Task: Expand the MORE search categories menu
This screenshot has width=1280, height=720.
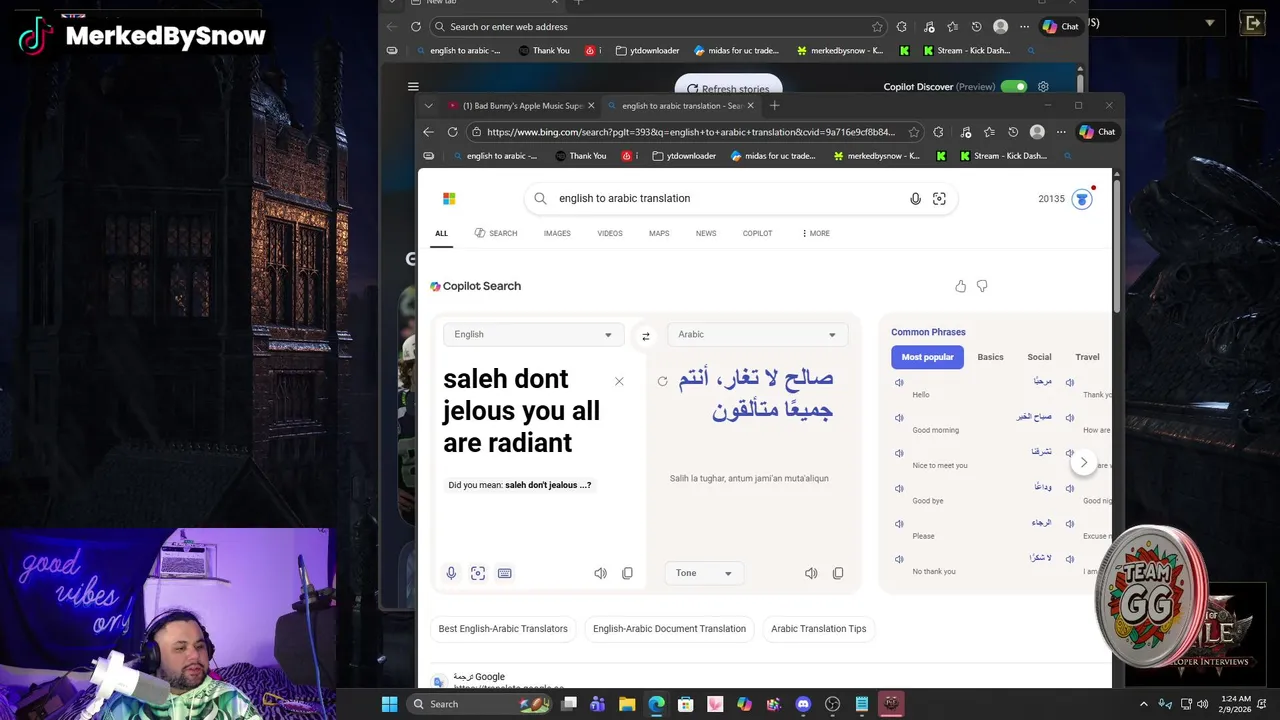Action: coord(815,233)
